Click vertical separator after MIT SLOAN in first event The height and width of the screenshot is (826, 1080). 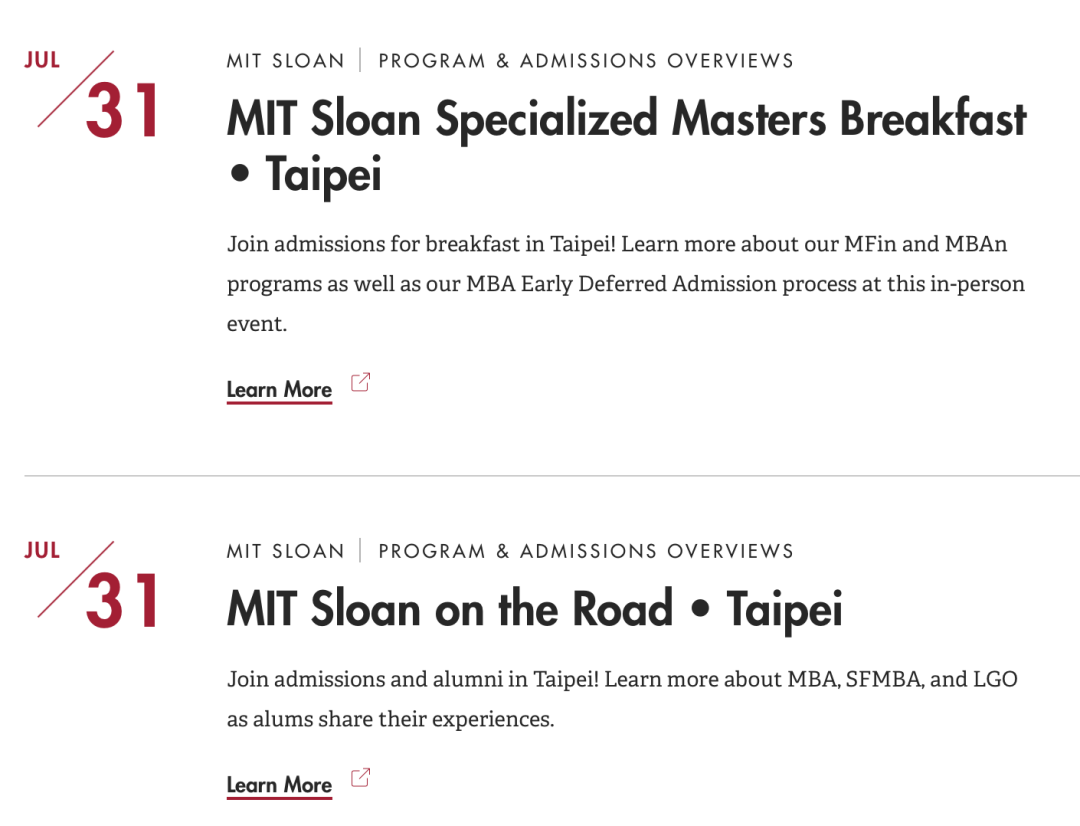[x=361, y=60]
